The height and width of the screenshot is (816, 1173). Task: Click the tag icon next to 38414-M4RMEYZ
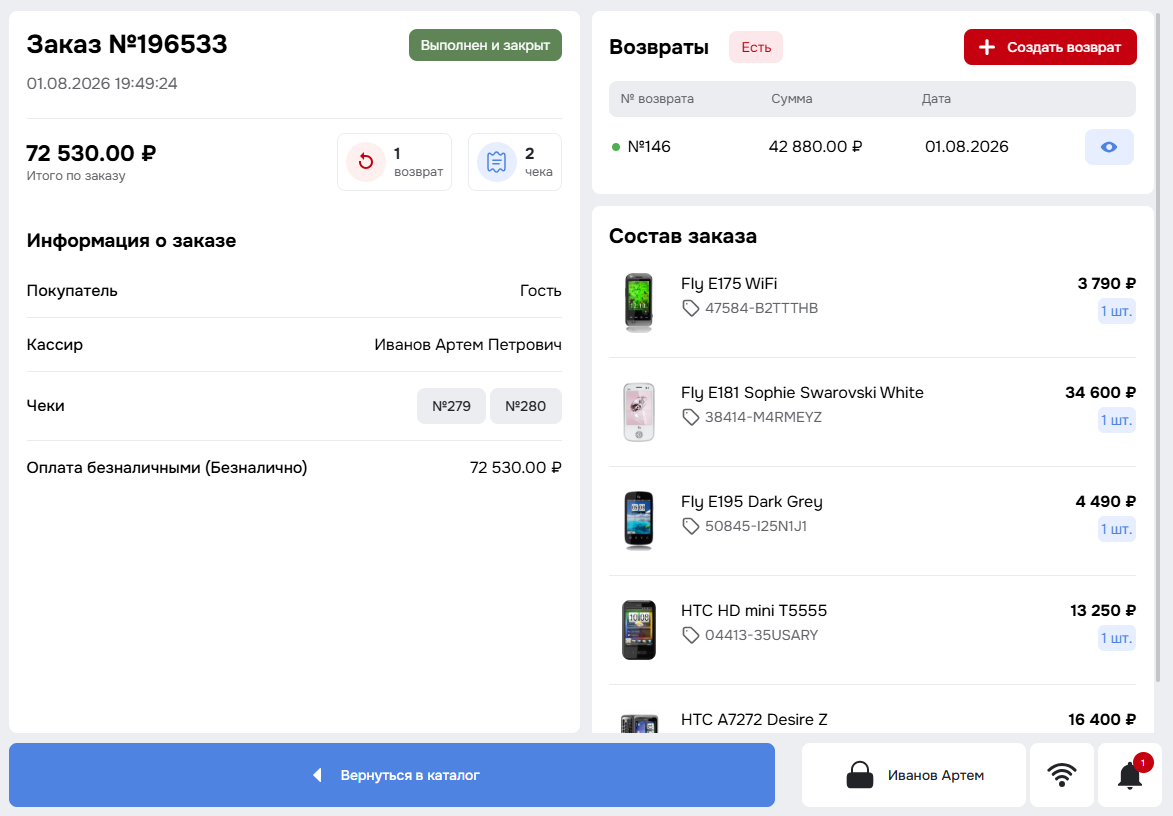tap(690, 417)
